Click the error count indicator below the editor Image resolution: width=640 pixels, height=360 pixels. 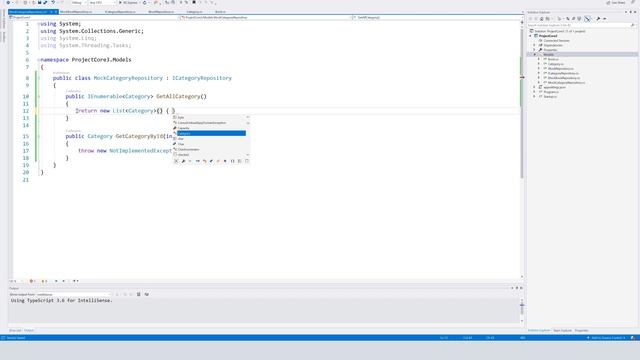[x=33, y=281]
